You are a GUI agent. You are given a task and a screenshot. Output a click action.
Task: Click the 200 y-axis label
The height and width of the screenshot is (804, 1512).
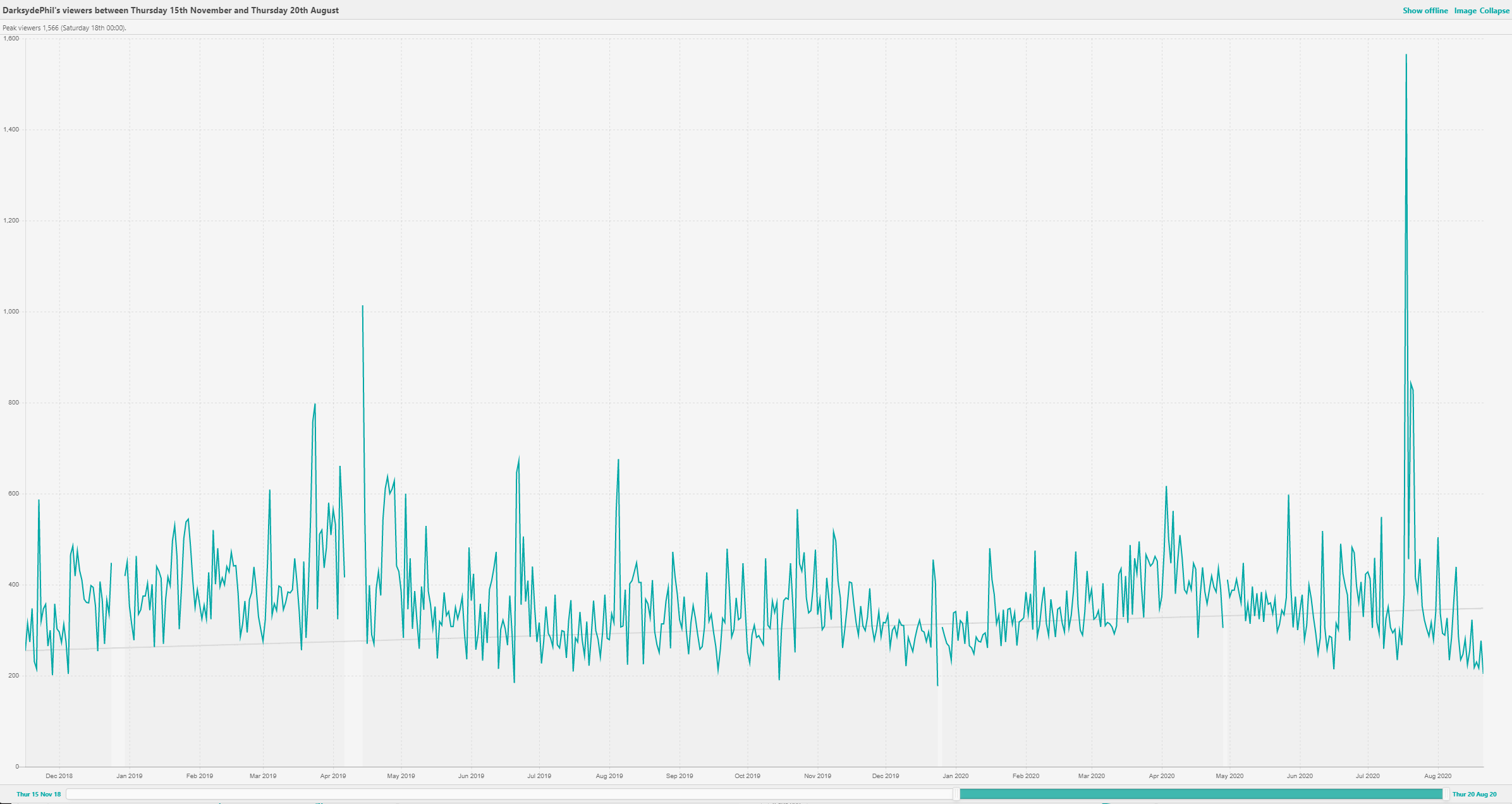tap(13, 676)
